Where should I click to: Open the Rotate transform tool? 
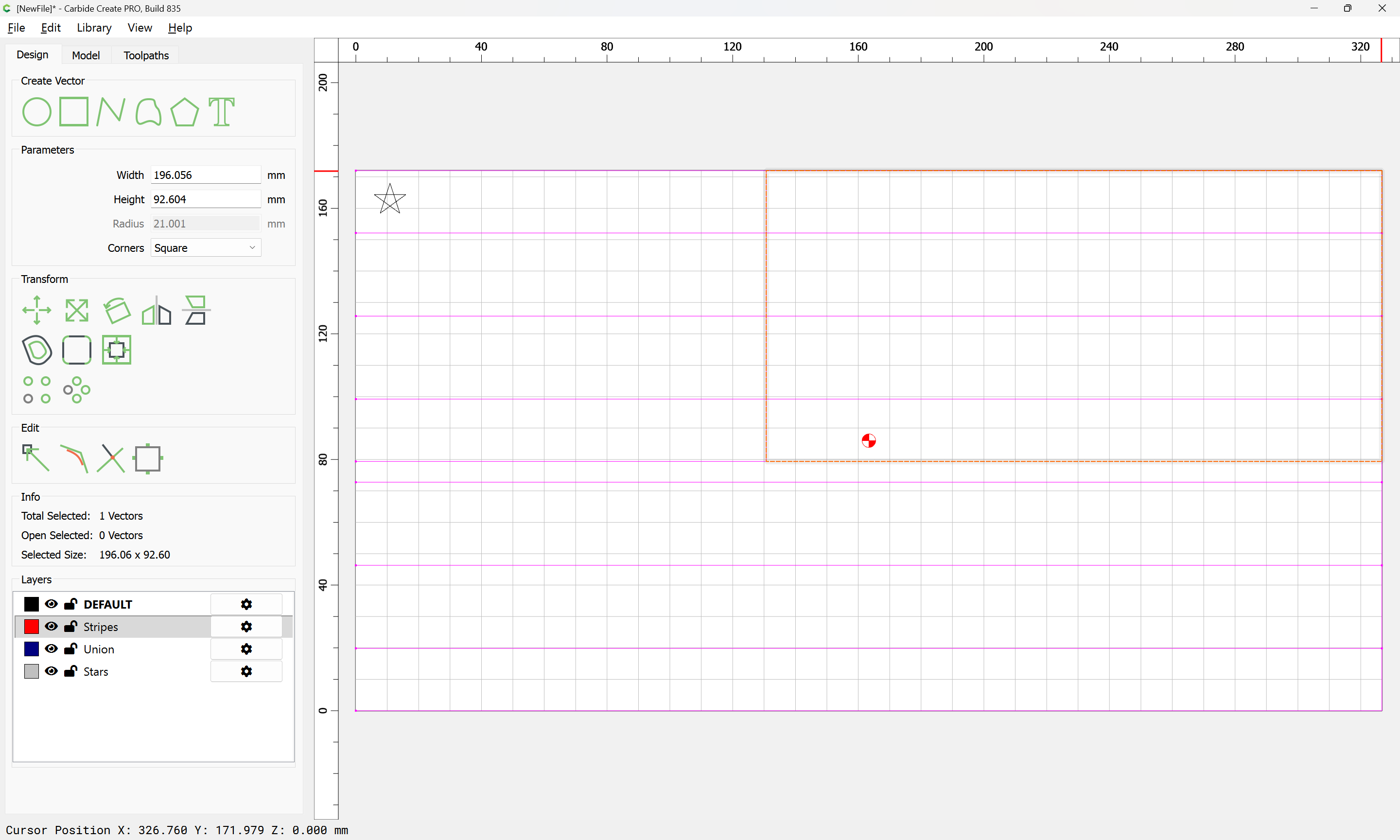pos(117,310)
